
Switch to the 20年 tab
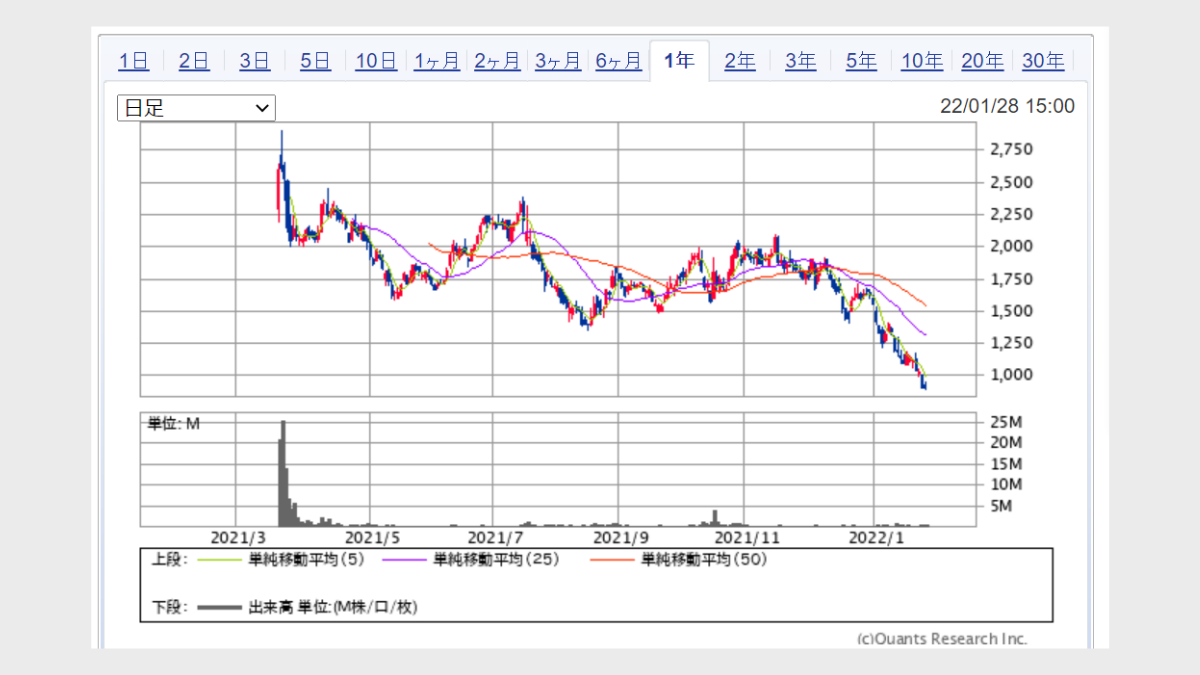(x=982, y=61)
